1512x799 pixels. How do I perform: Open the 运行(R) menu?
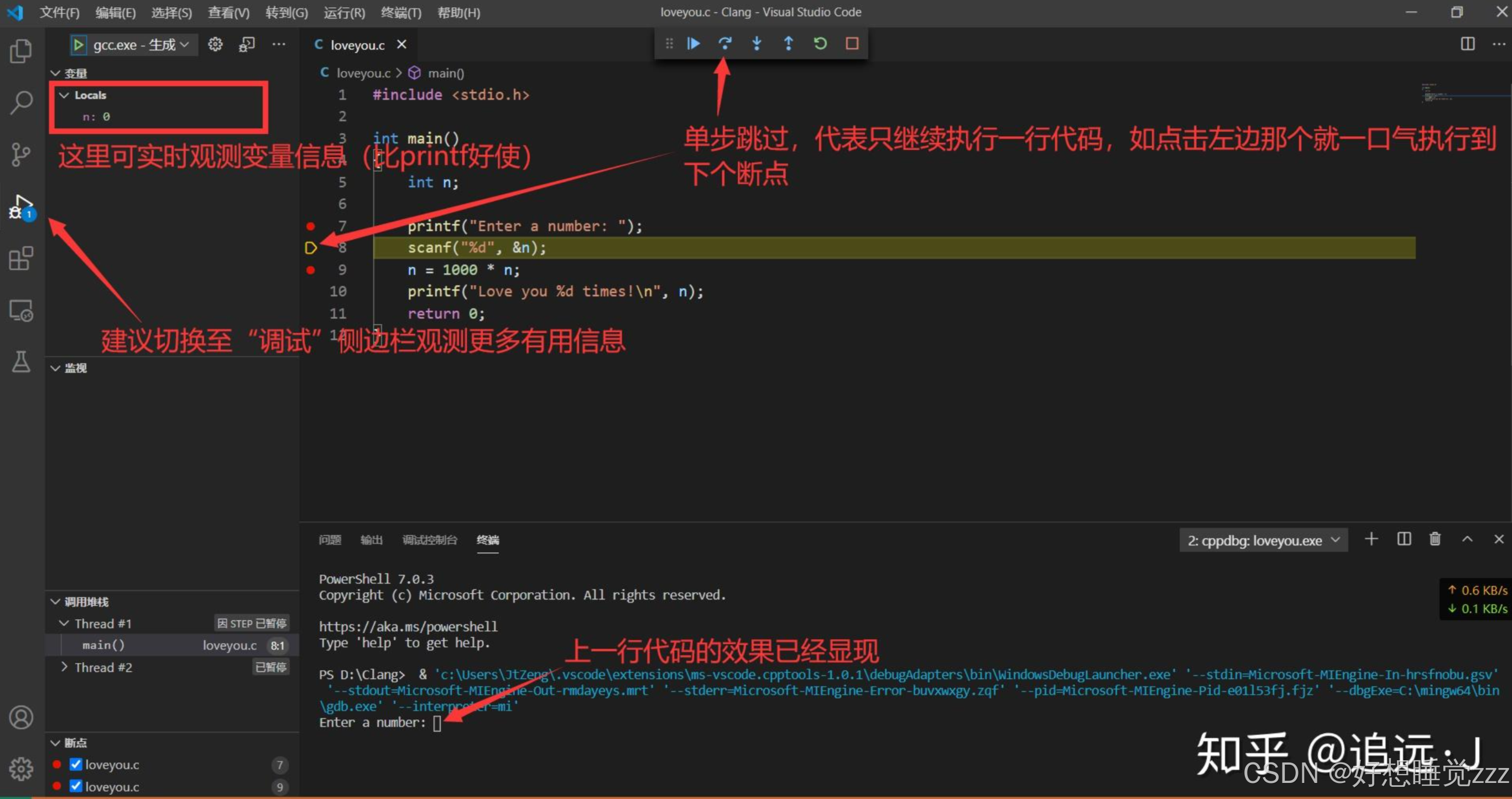344,12
